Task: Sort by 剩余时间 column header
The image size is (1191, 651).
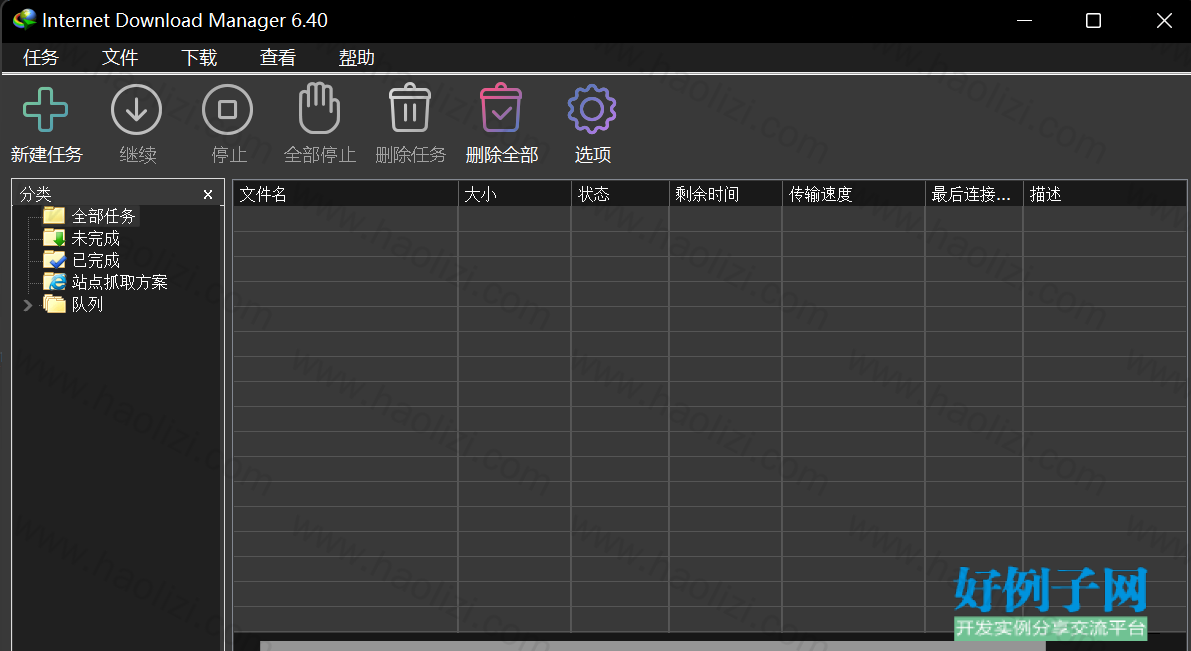Action: 725,194
